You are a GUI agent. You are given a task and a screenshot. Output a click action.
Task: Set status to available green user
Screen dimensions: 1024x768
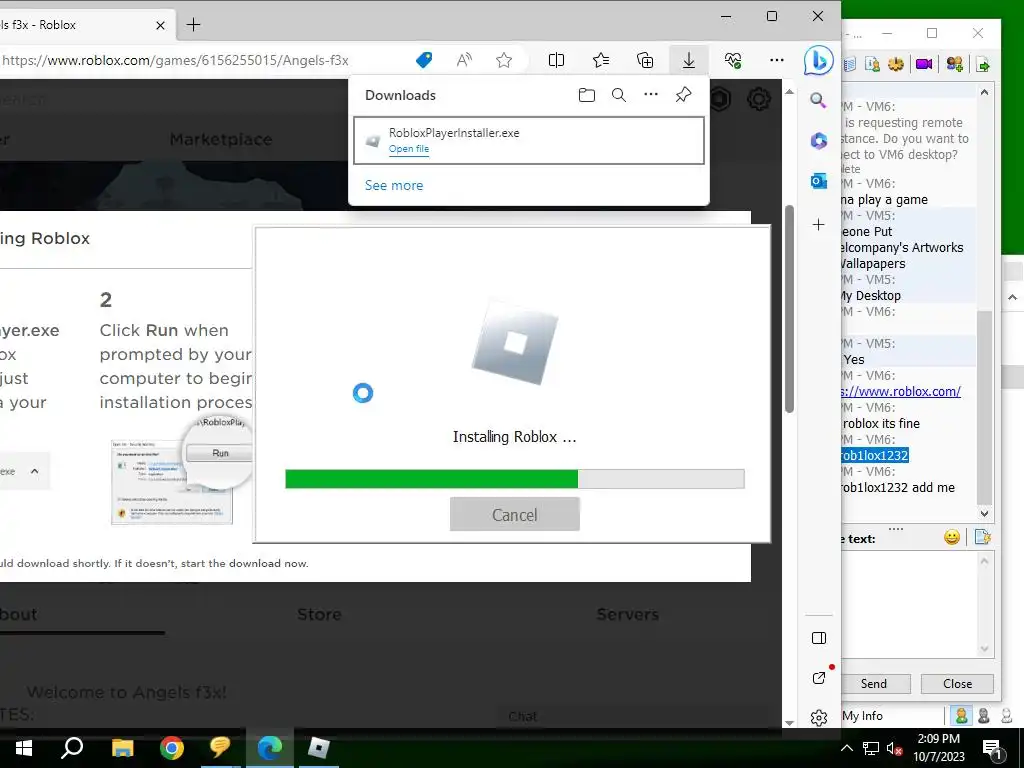click(961, 716)
